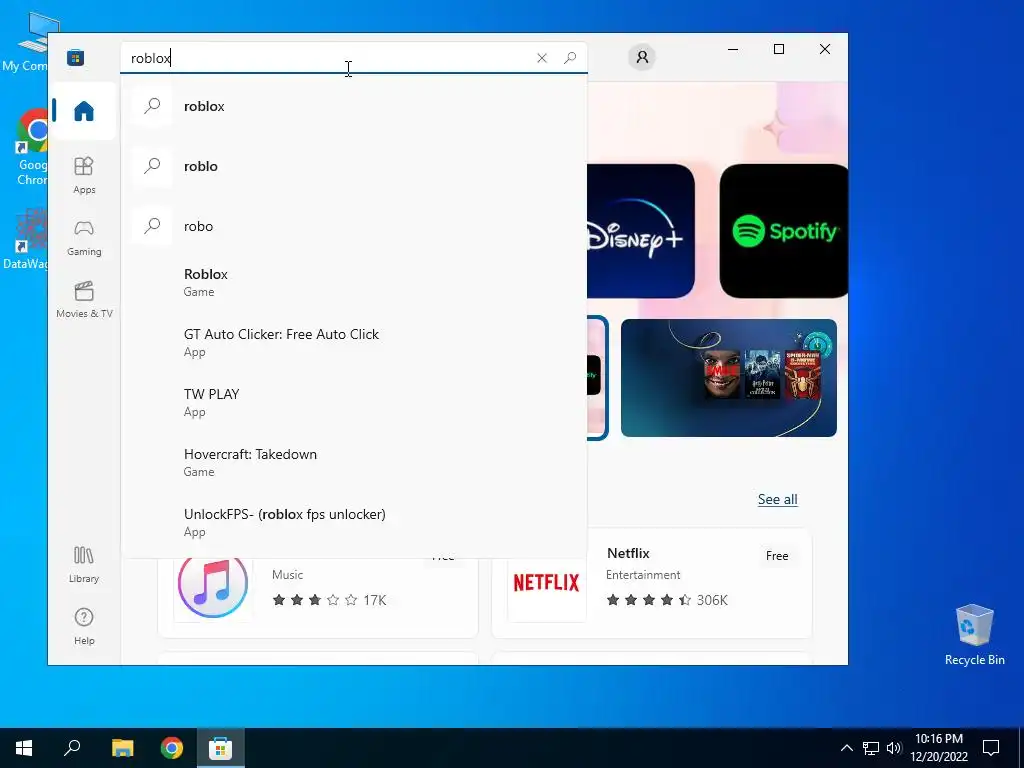Select the Recycle Bin desktop icon
This screenshot has width=1024, height=768.
974,634
